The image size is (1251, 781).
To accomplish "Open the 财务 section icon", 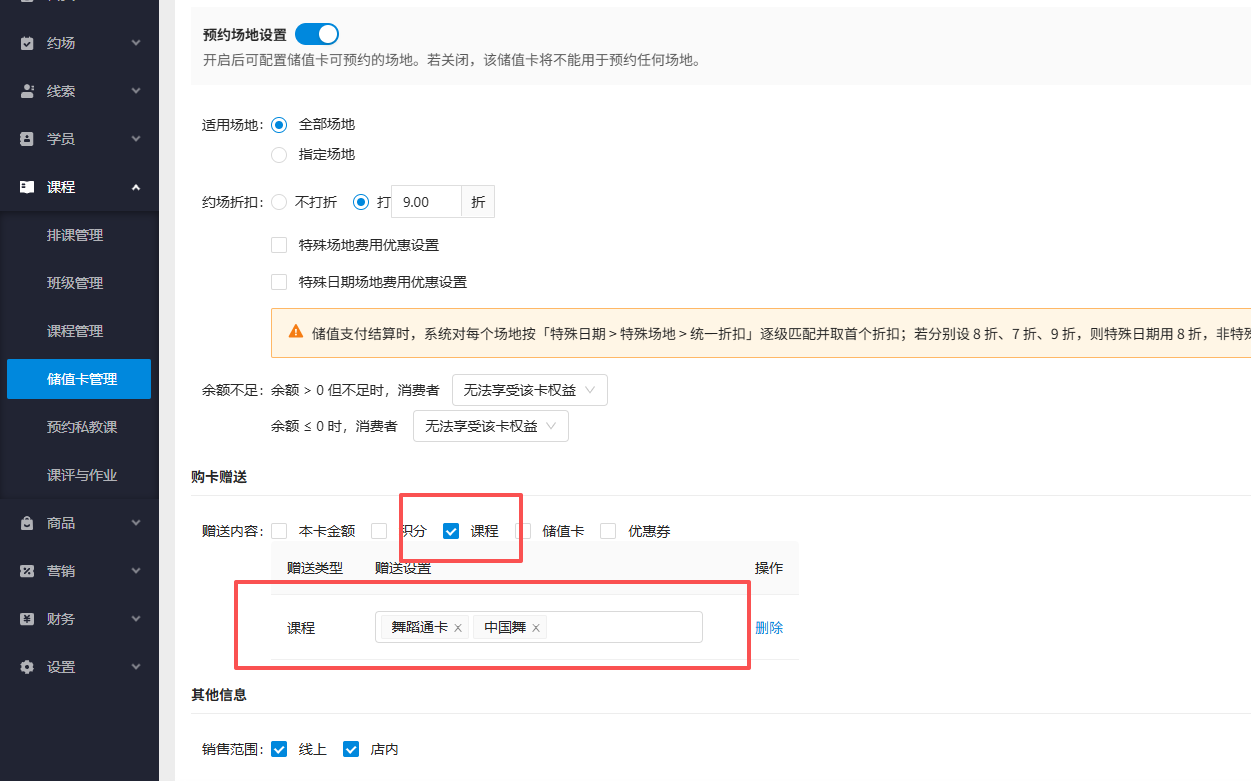I will click(25, 618).
